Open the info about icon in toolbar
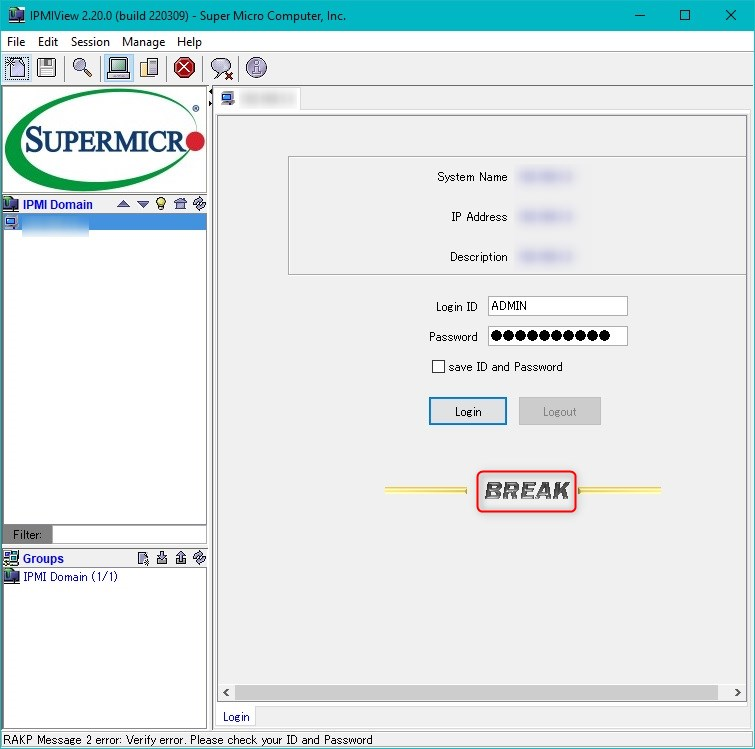This screenshot has height=749, width=755. pyautogui.click(x=257, y=68)
